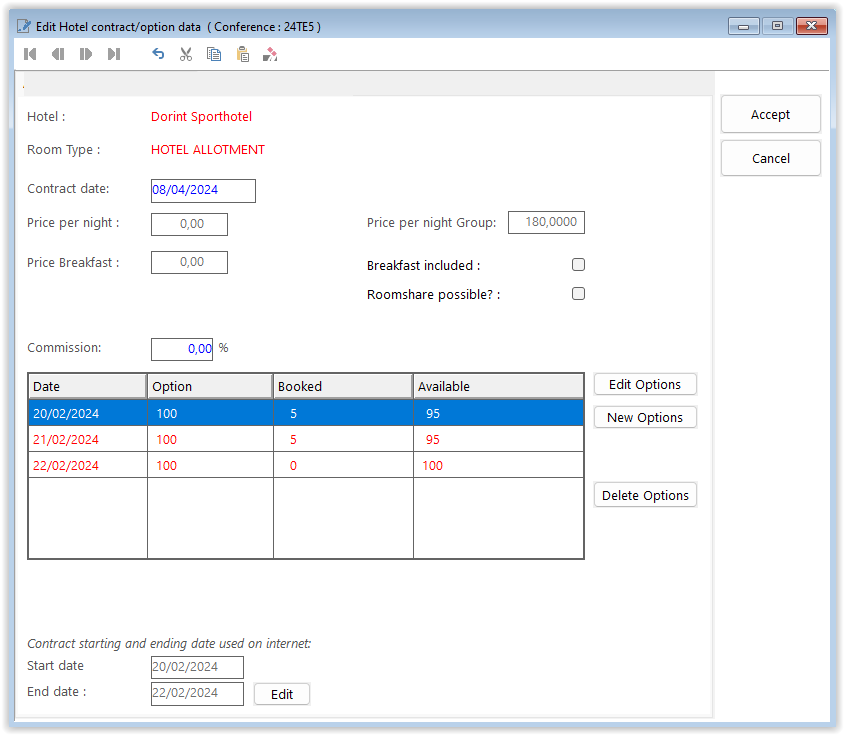Focus the Commission percentage field

182,349
